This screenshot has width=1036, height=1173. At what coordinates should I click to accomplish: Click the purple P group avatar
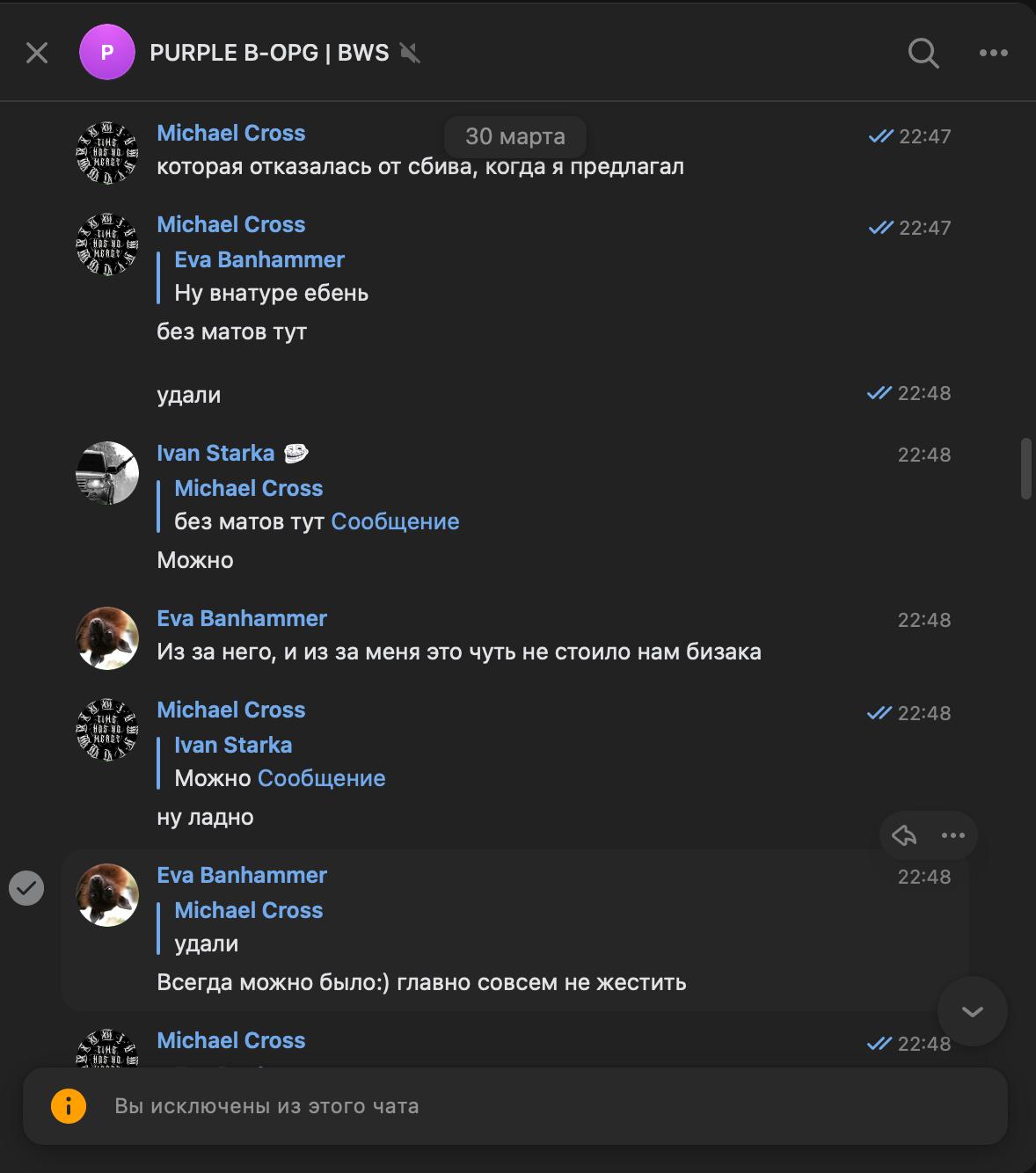point(107,53)
